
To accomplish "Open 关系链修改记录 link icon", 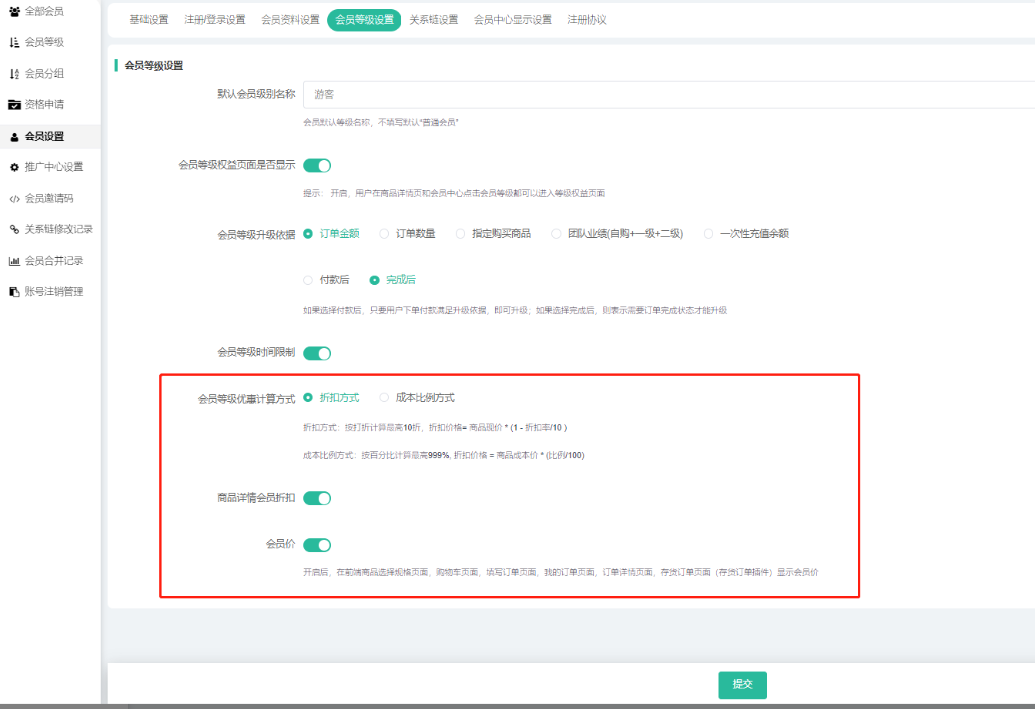I will tap(14, 229).
